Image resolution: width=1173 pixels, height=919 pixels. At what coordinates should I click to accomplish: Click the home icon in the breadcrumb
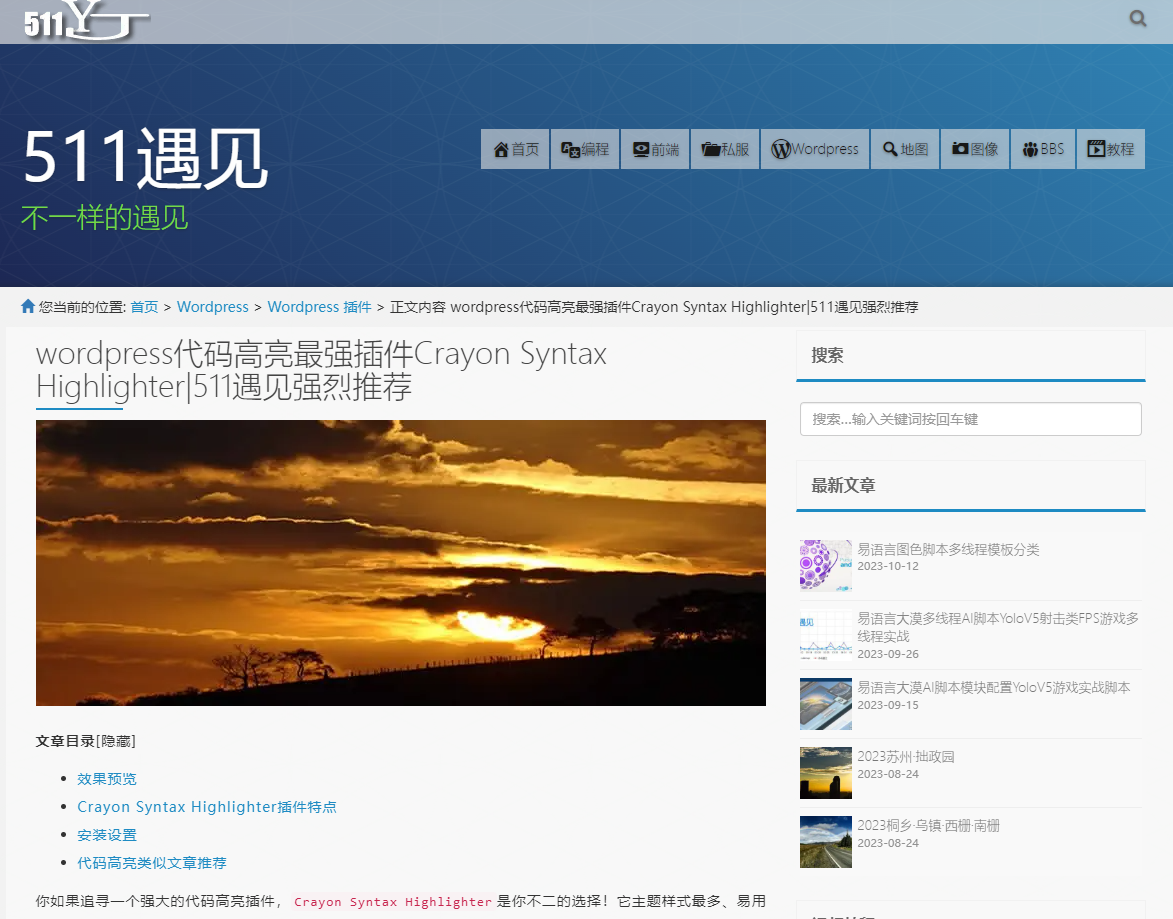[28, 306]
